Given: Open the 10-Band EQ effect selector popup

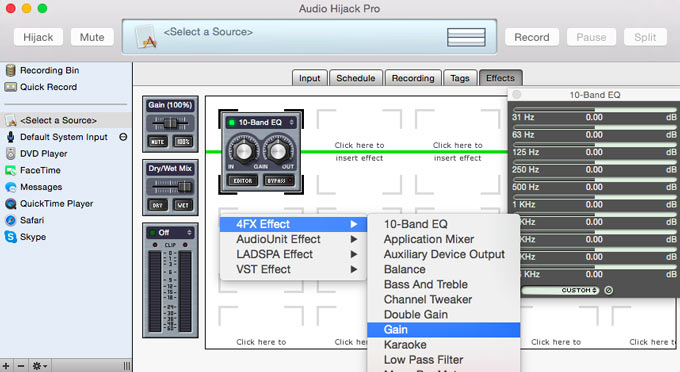Looking at the screenshot, I should 261,123.
